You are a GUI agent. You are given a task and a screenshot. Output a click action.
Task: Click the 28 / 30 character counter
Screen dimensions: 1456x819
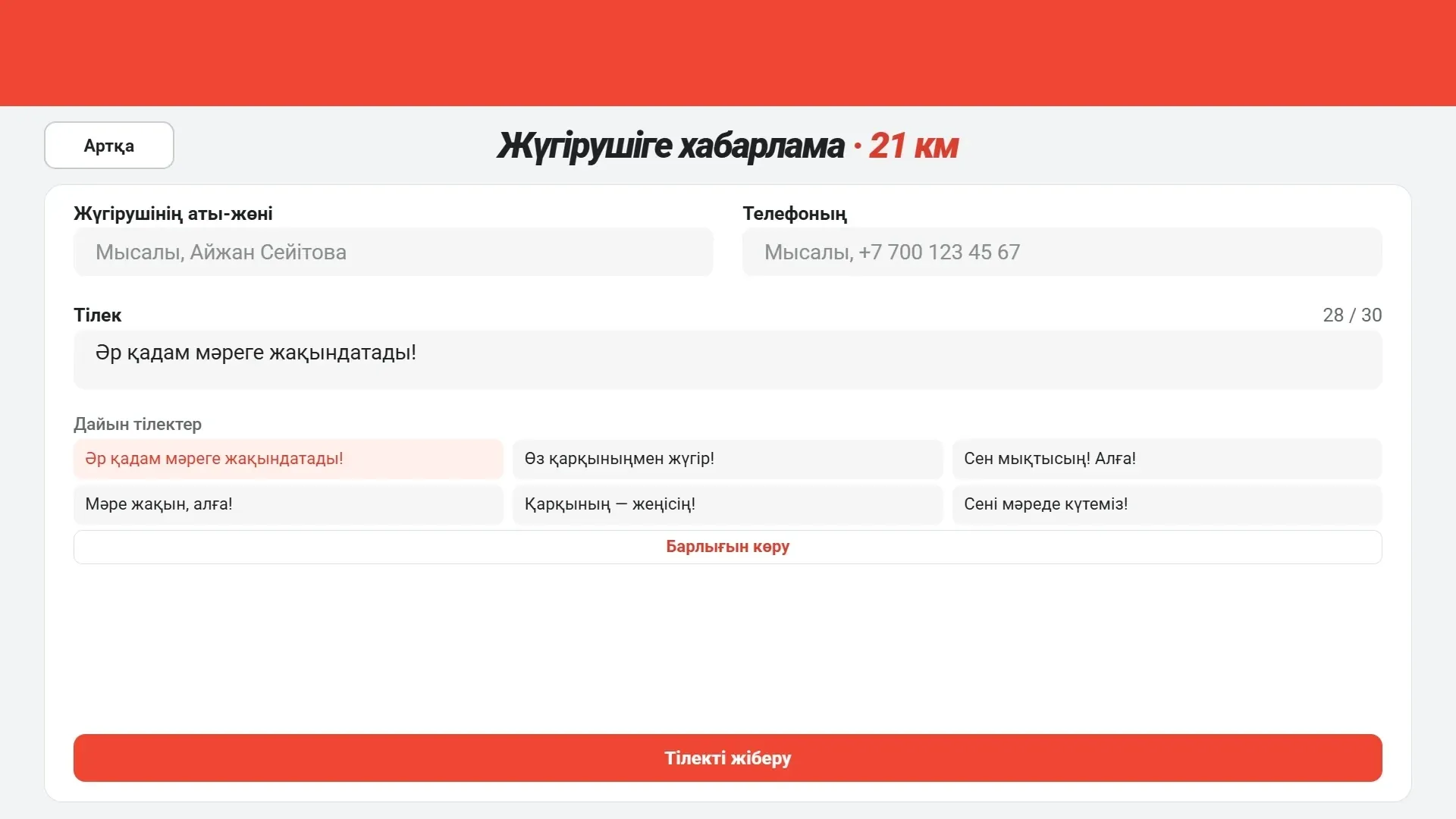[1352, 315]
